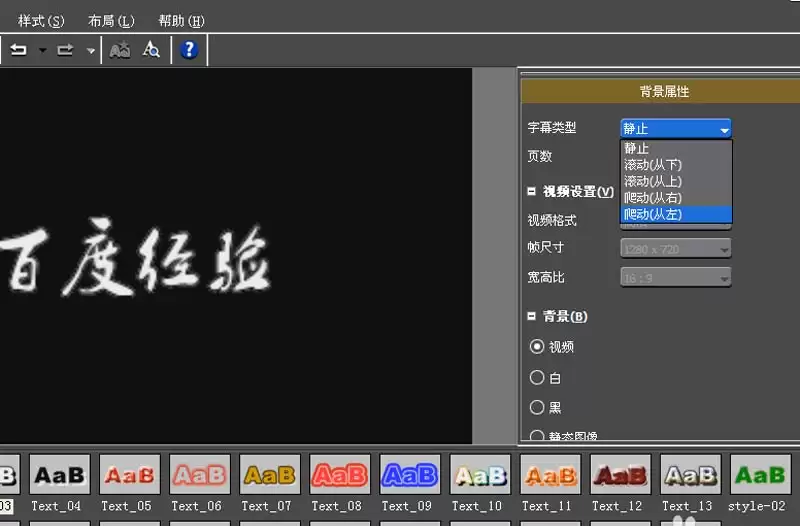Click the undo arrow icon

(19, 50)
